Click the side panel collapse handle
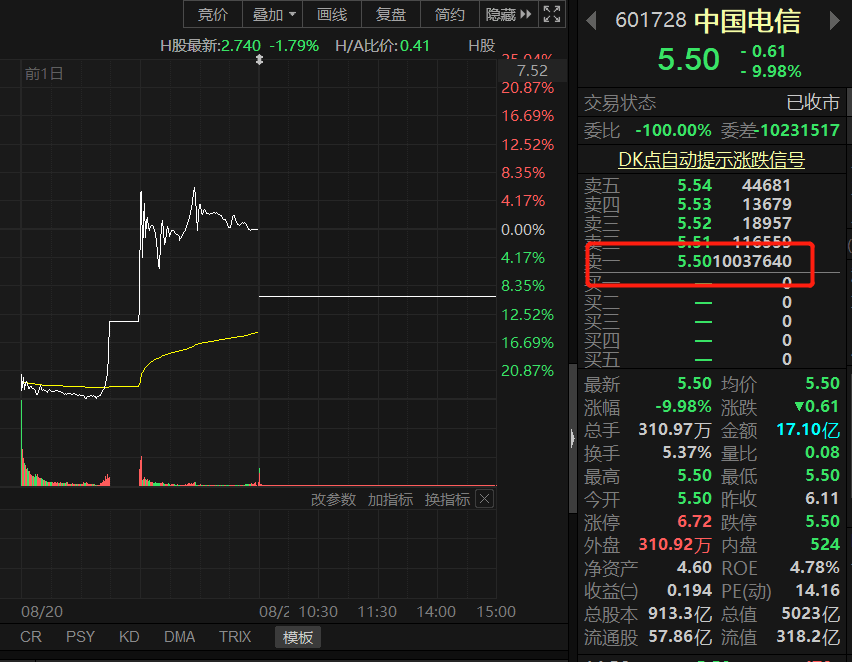 (572, 436)
